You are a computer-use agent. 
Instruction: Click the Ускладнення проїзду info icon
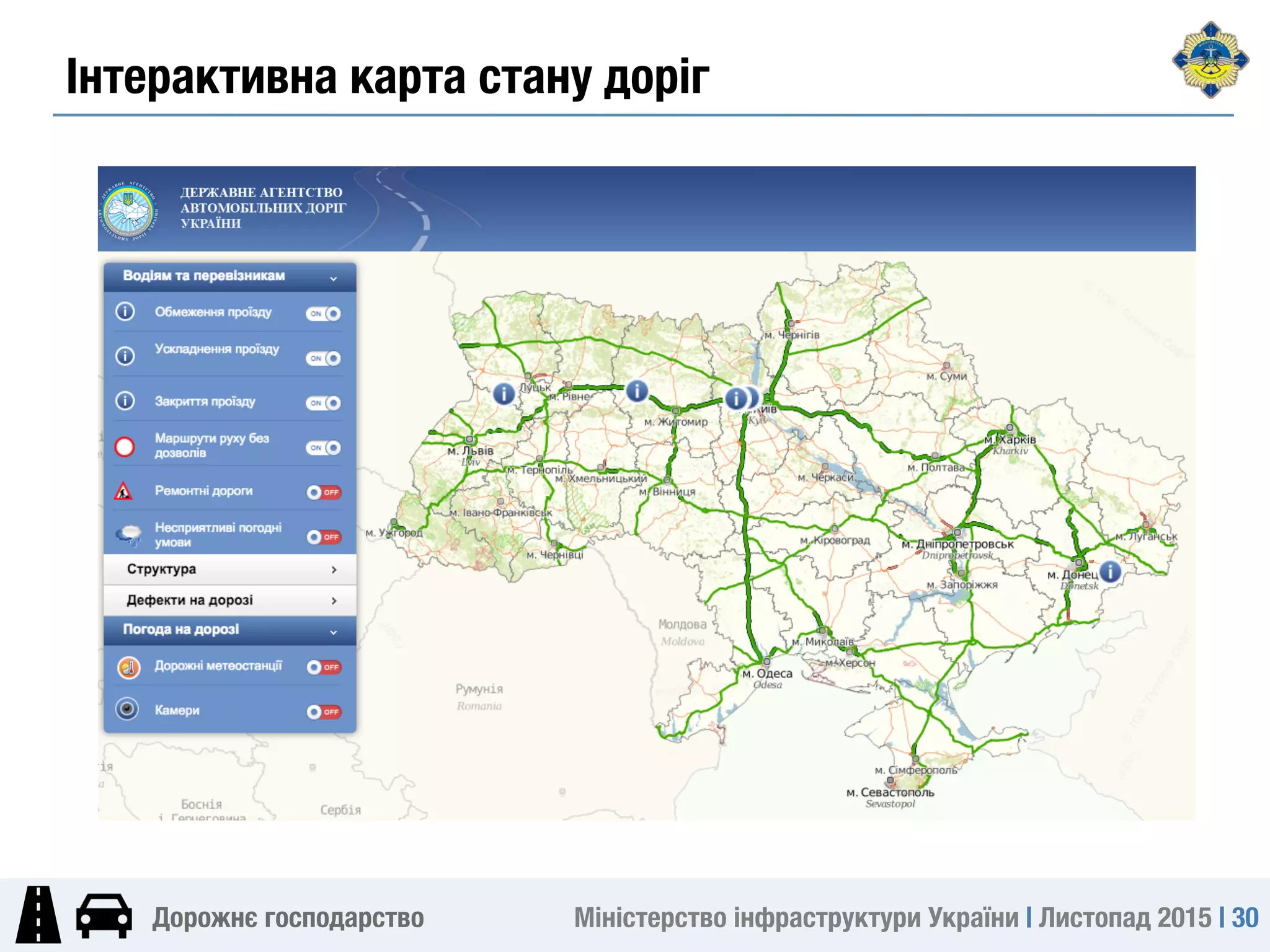pyautogui.click(x=125, y=356)
